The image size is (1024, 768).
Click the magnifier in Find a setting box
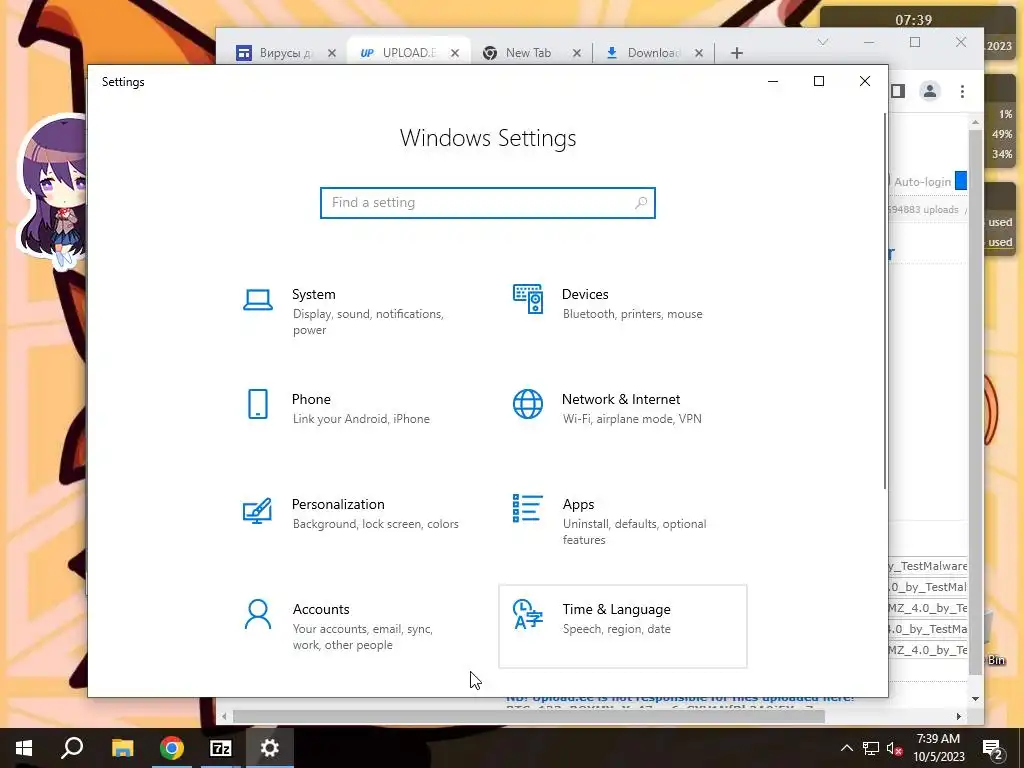[641, 203]
